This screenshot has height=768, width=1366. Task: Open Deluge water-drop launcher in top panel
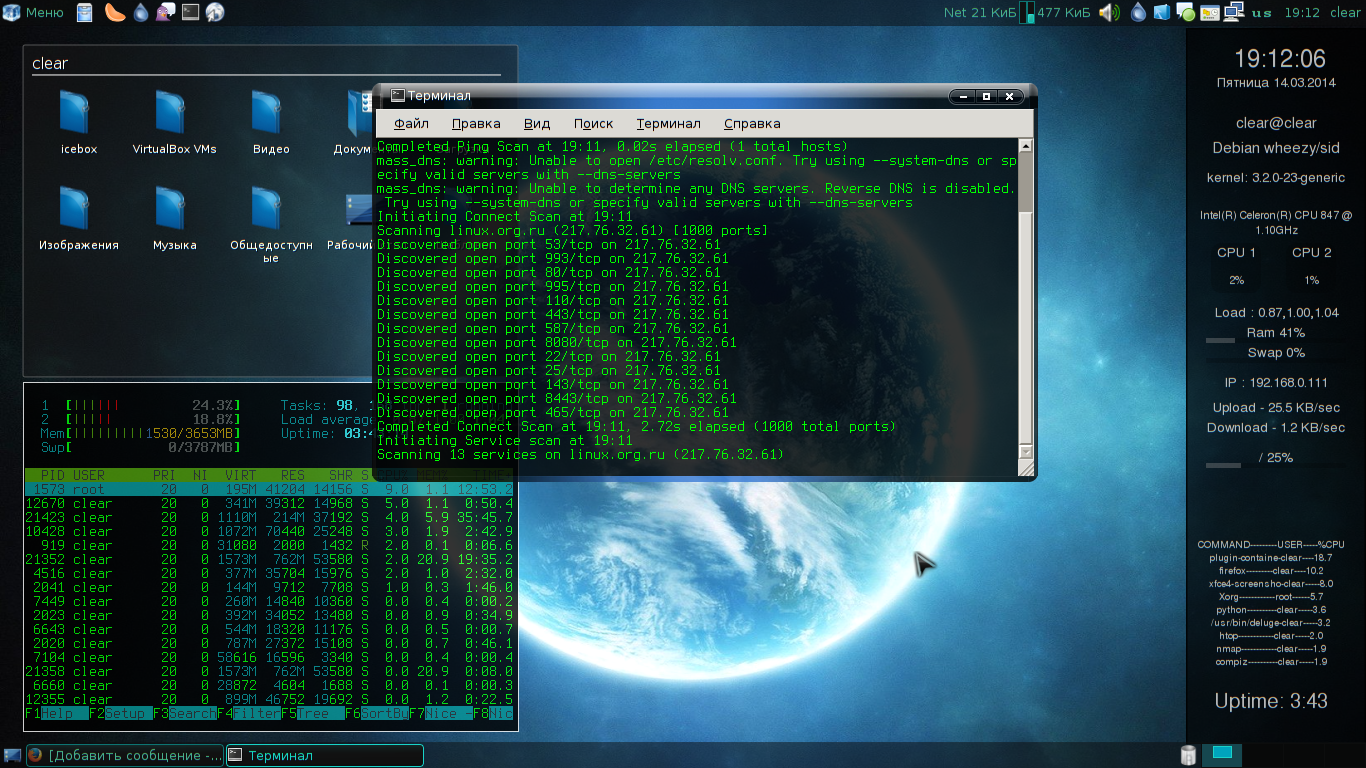pyautogui.click(x=140, y=12)
